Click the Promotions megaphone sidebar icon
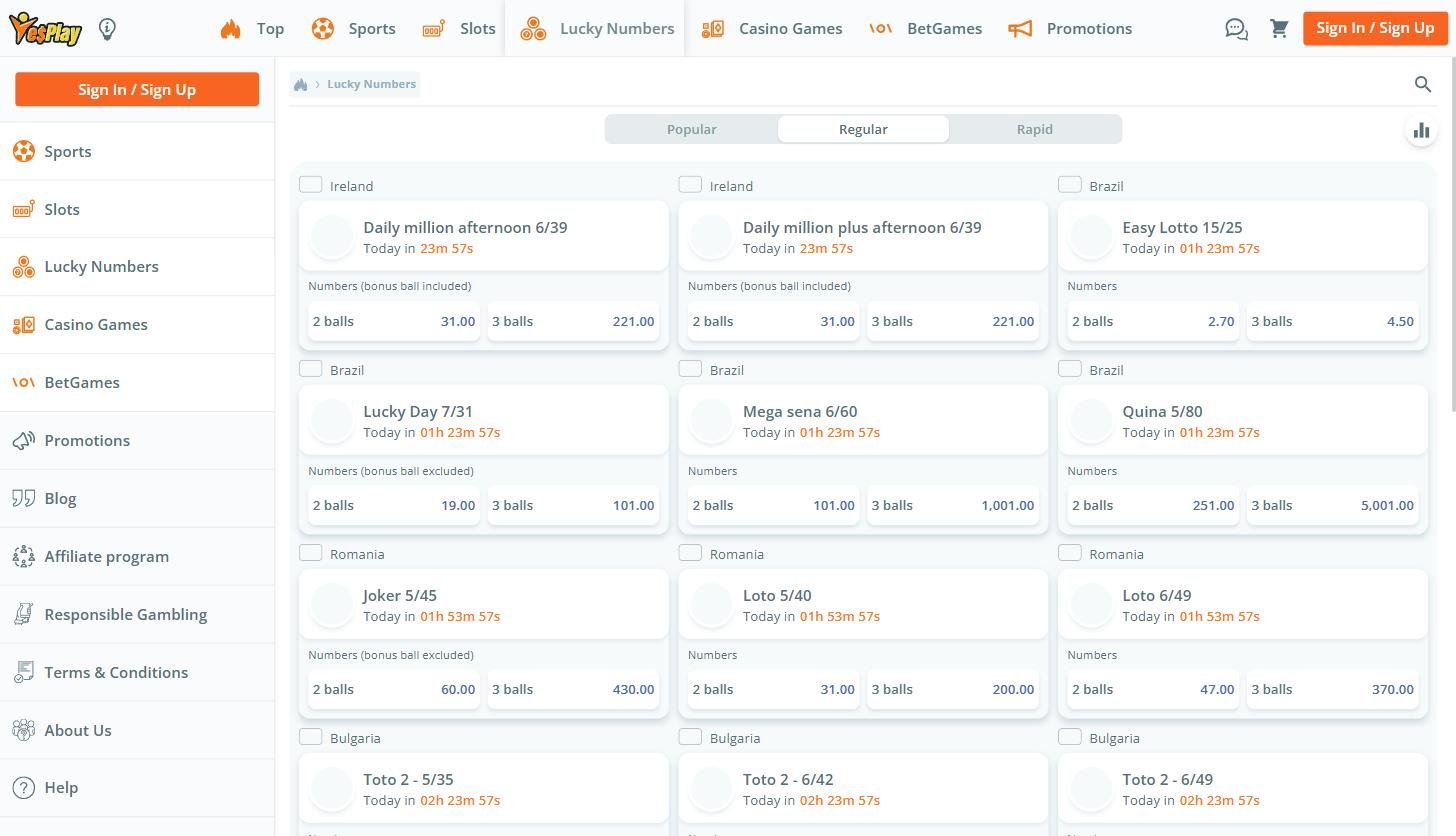 pos(23,441)
